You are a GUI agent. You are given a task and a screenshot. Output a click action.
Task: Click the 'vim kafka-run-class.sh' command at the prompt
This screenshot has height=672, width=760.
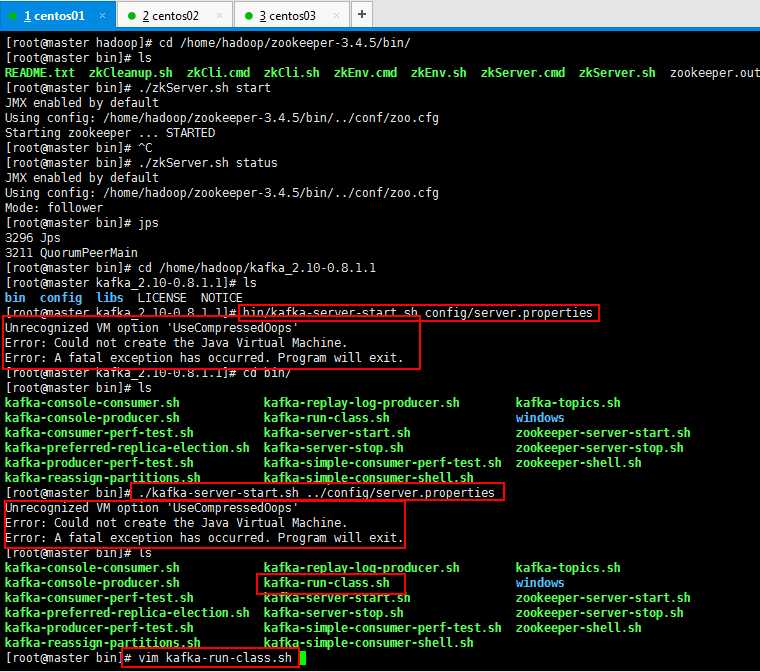[x=215, y=658]
